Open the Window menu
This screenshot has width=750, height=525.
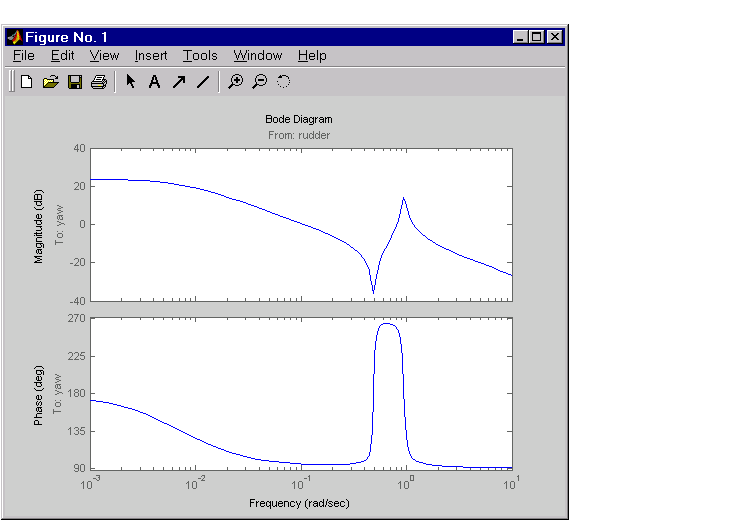258,56
